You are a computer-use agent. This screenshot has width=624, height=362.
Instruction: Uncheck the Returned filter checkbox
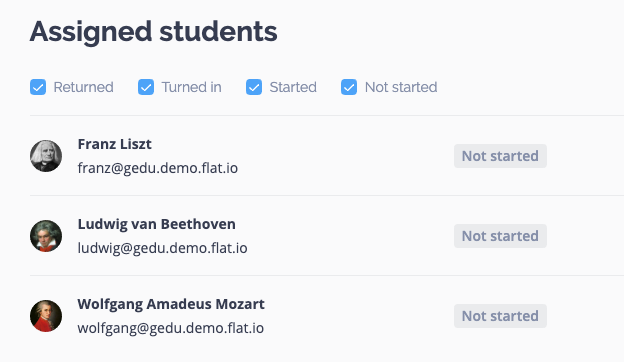pyautogui.click(x=38, y=87)
